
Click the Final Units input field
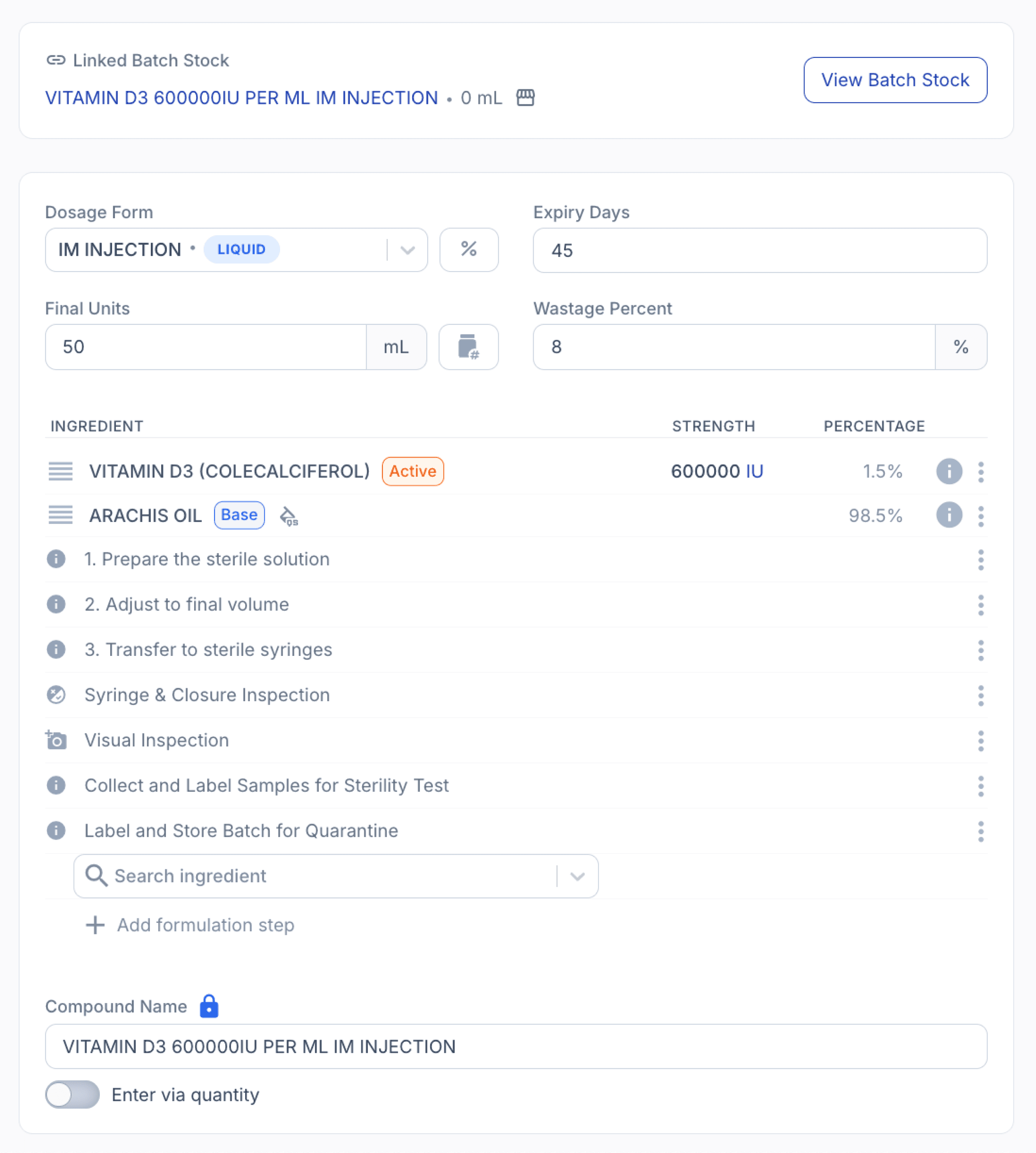coord(206,347)
